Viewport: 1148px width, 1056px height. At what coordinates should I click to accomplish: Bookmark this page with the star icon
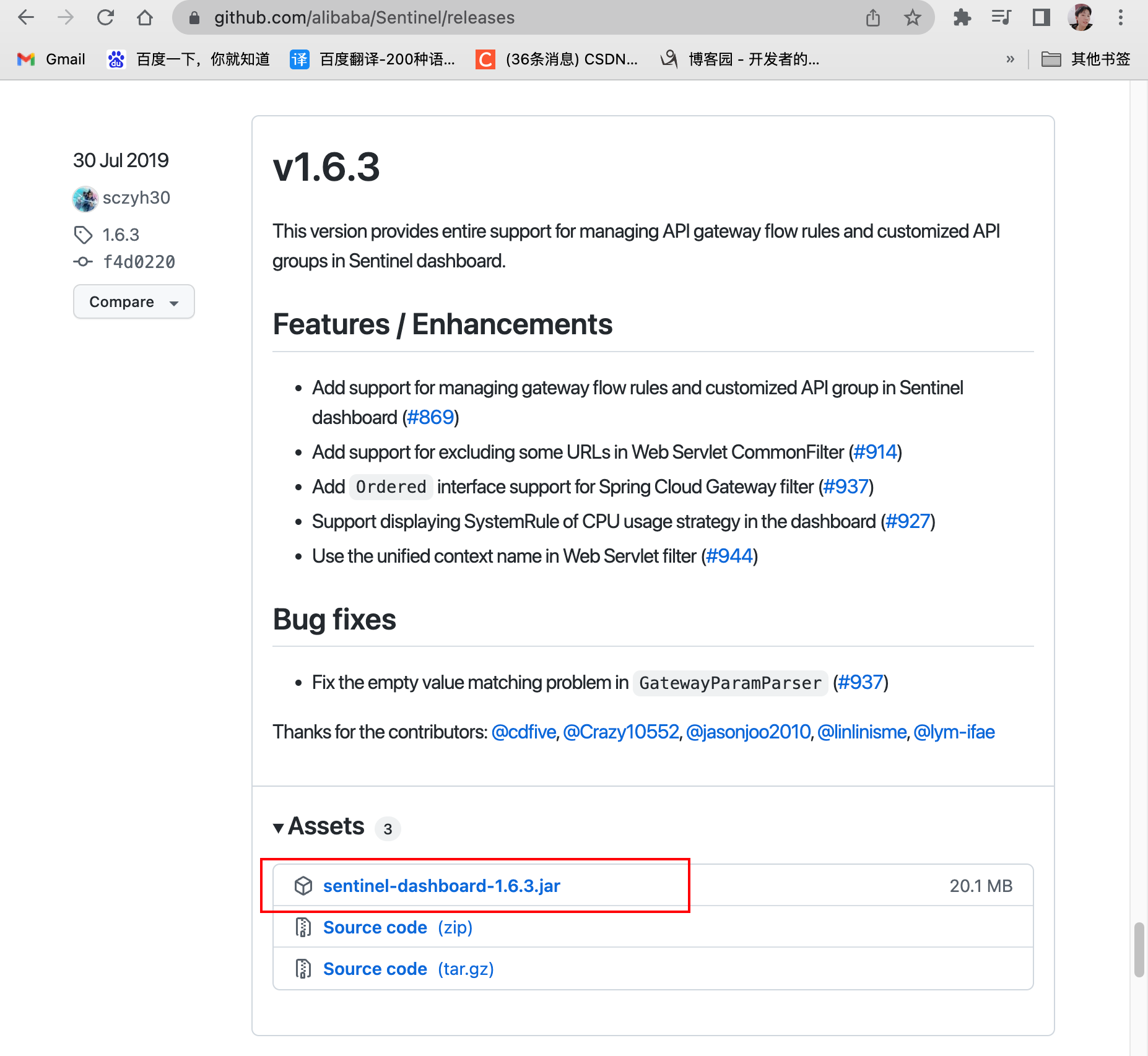[x=912, y=17]
